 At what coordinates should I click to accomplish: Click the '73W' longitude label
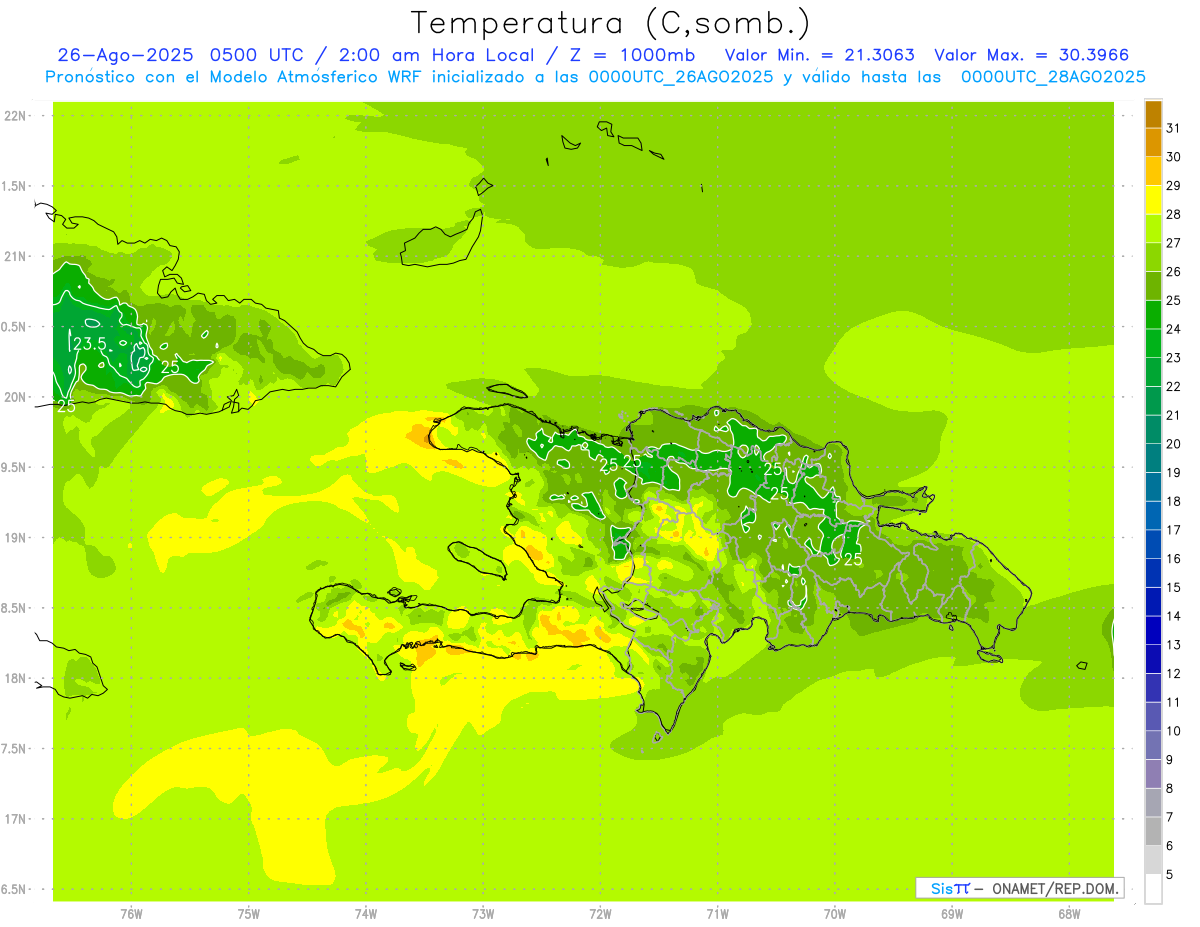(x=483, y=914)
